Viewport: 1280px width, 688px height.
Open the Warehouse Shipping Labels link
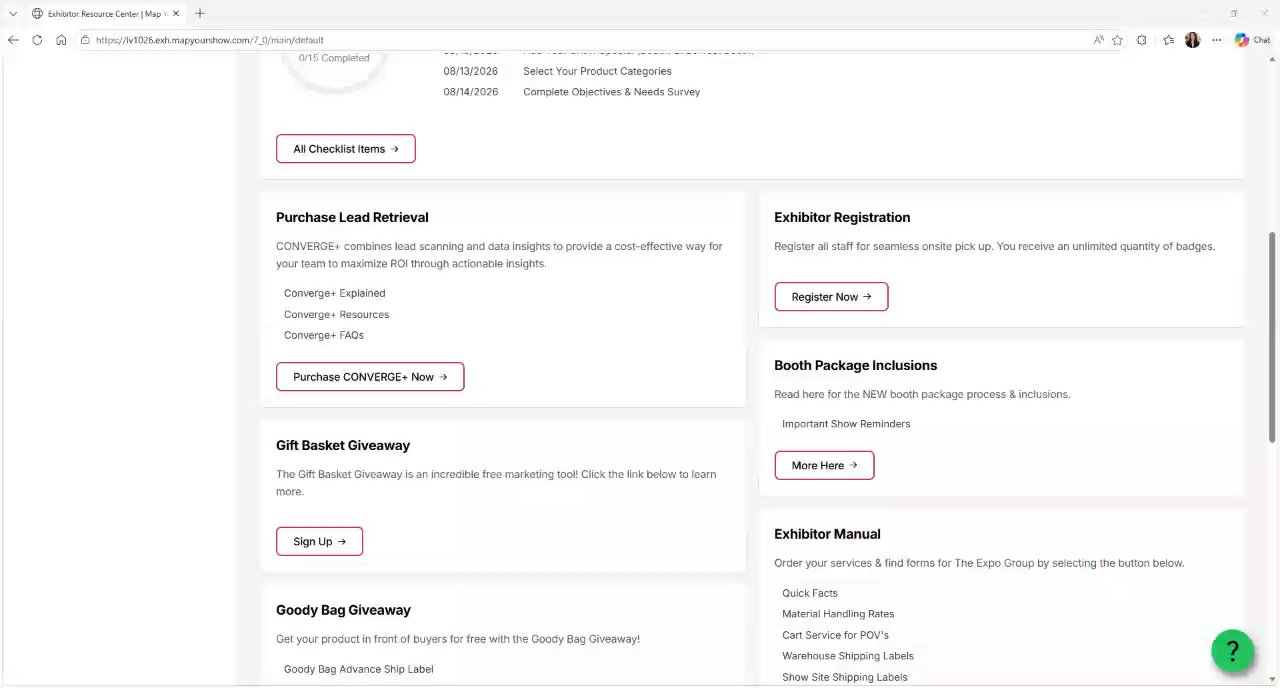(848, 656)
